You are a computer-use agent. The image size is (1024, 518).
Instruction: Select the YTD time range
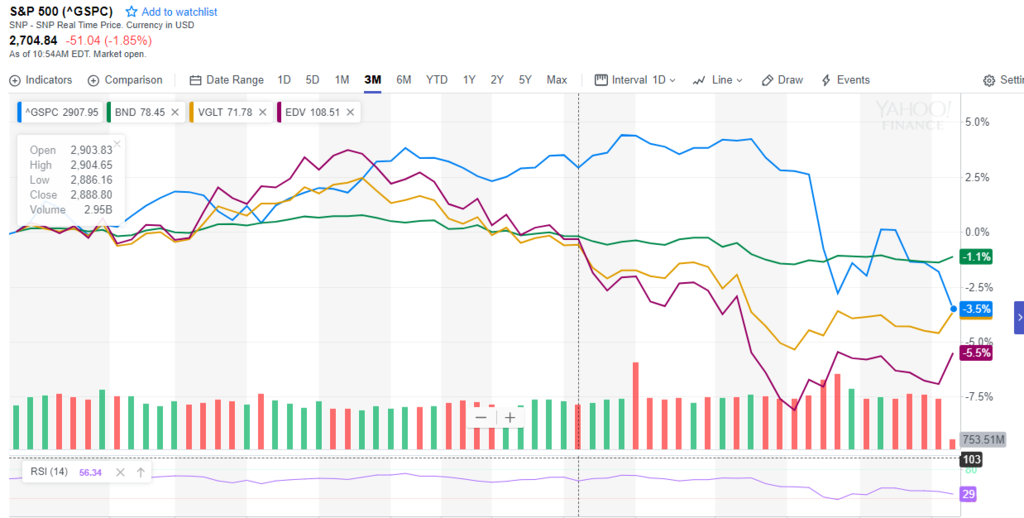[x=437, y=80]
